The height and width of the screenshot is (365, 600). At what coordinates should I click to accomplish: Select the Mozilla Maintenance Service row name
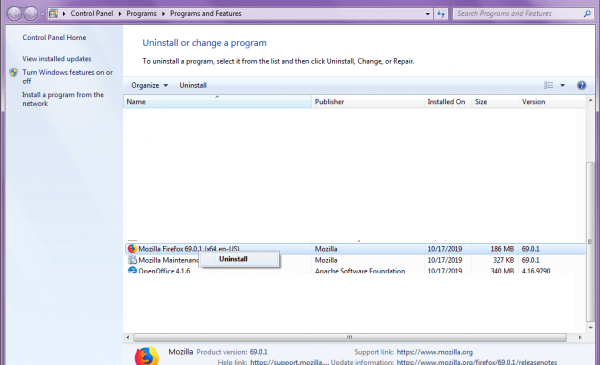tap(168, 260)
